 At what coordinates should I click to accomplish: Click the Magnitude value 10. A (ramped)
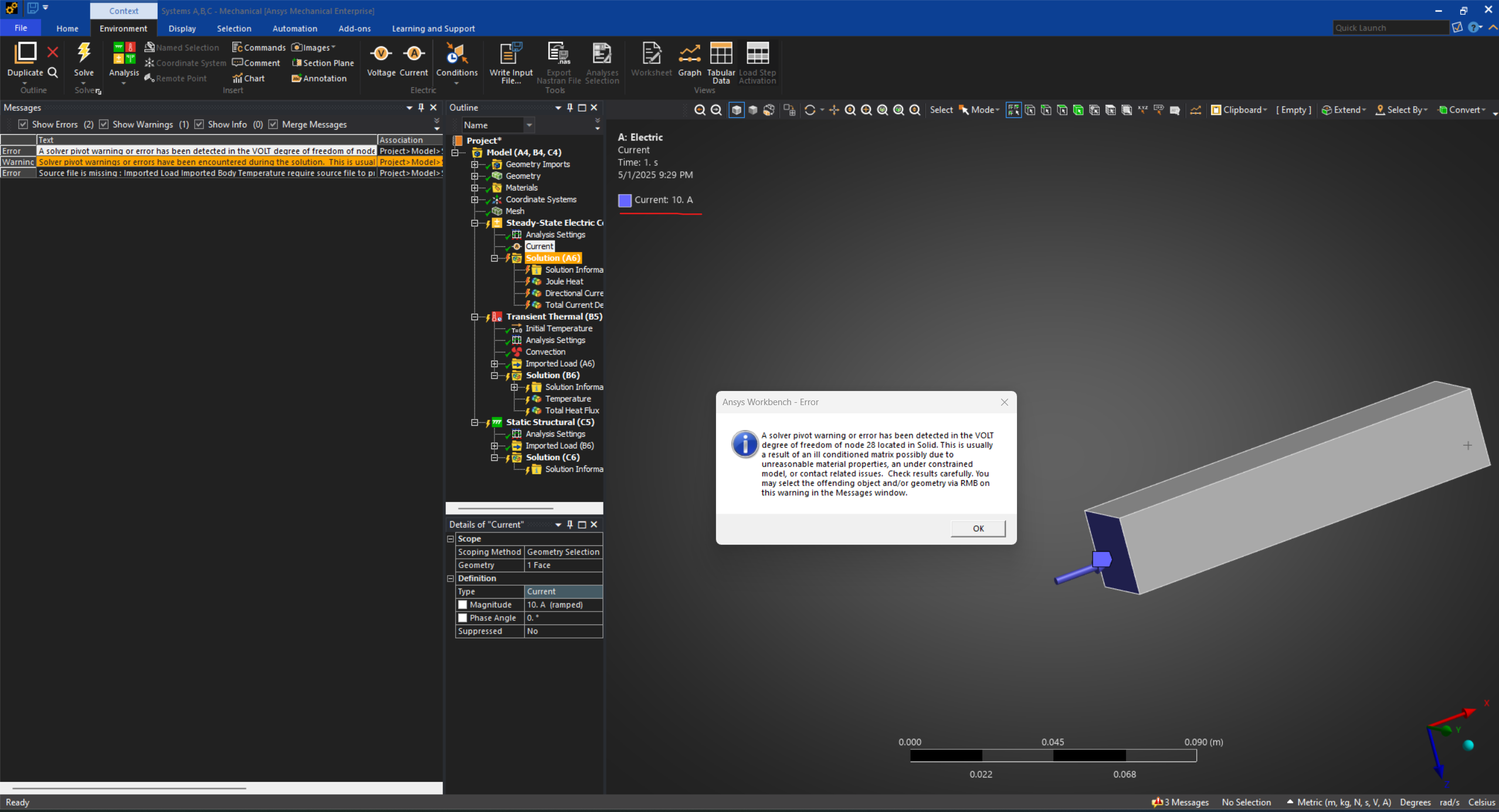tap(563, 604)
